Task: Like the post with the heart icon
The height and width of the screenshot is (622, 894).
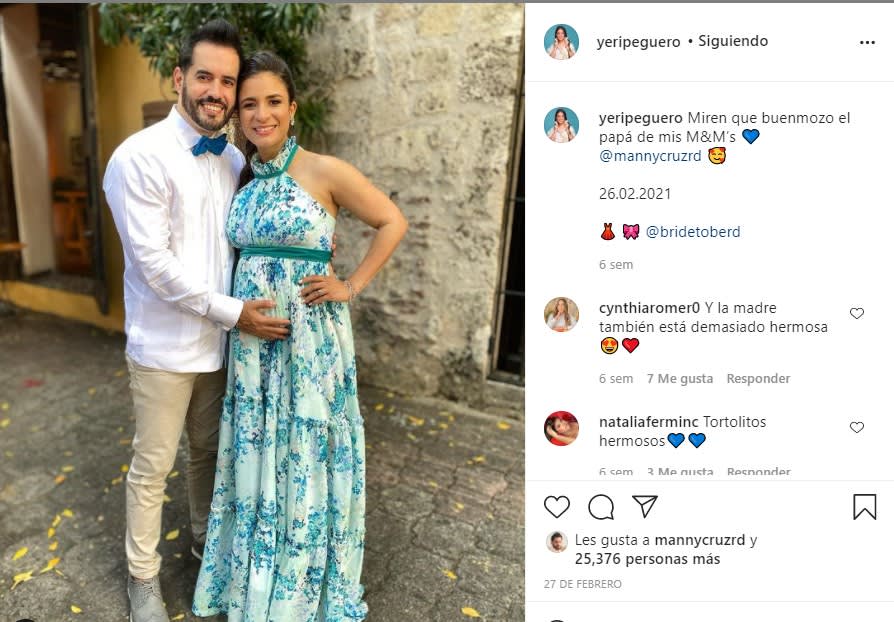Action: coord(556,507)
